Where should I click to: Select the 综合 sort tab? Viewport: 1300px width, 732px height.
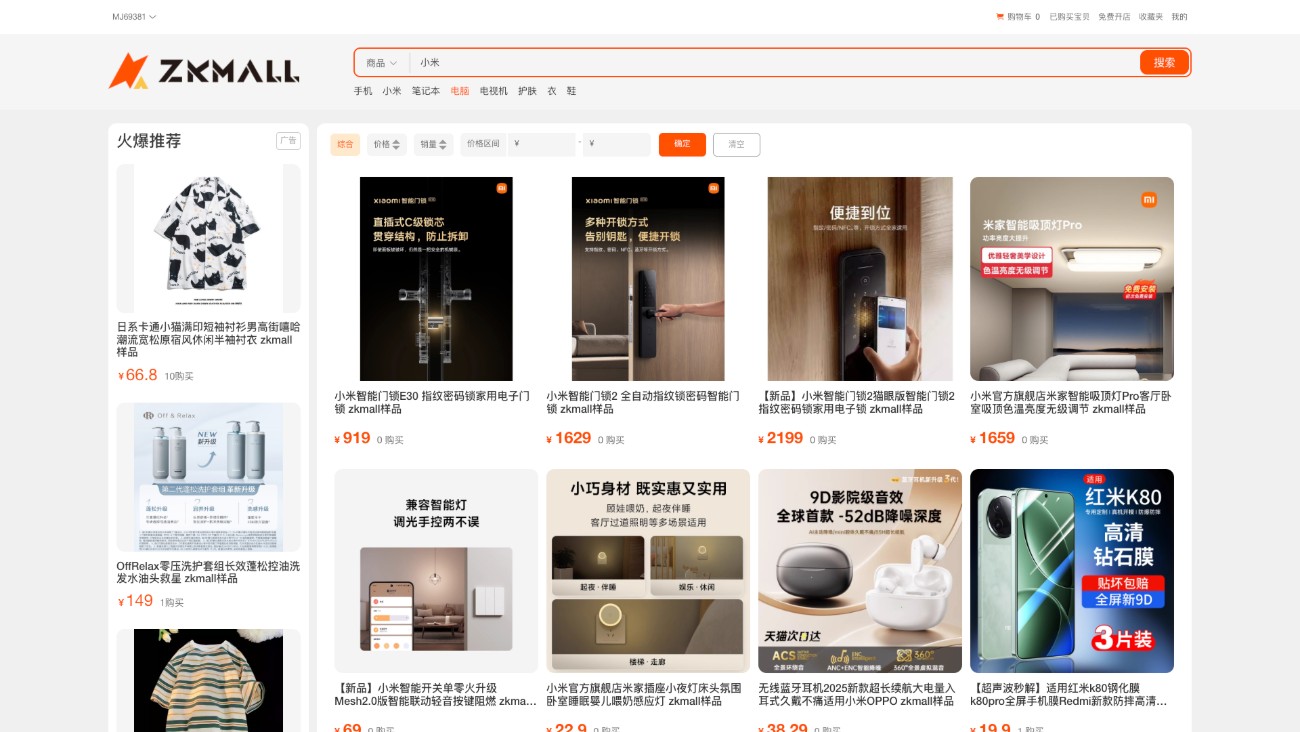click(345, 144)
